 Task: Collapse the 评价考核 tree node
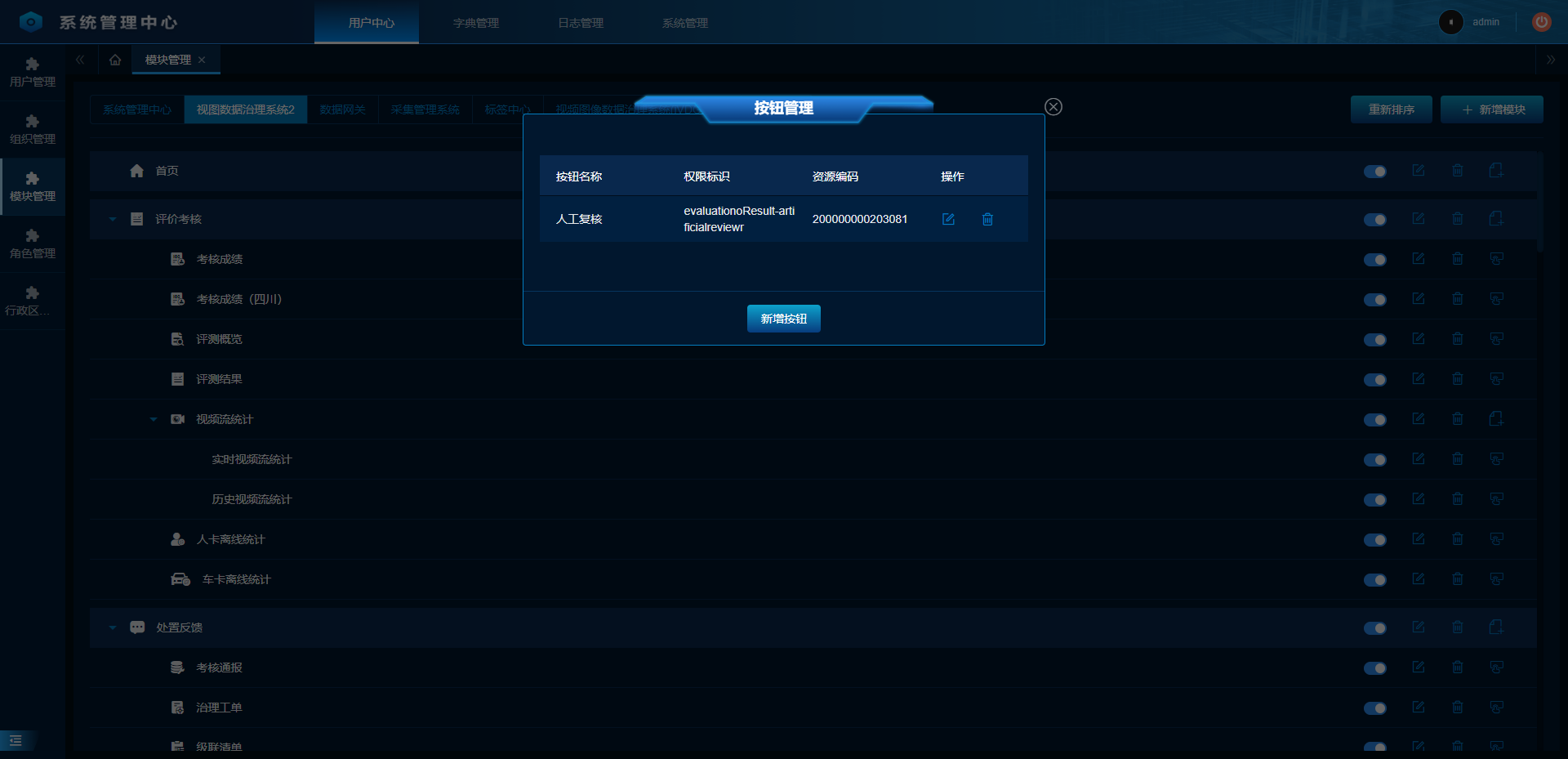pyautogui.click(x=113, y=219)
